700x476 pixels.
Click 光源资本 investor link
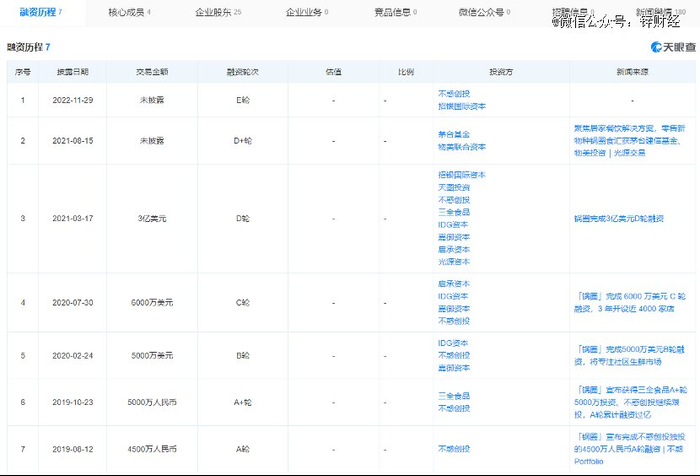(x=454, y=262)
